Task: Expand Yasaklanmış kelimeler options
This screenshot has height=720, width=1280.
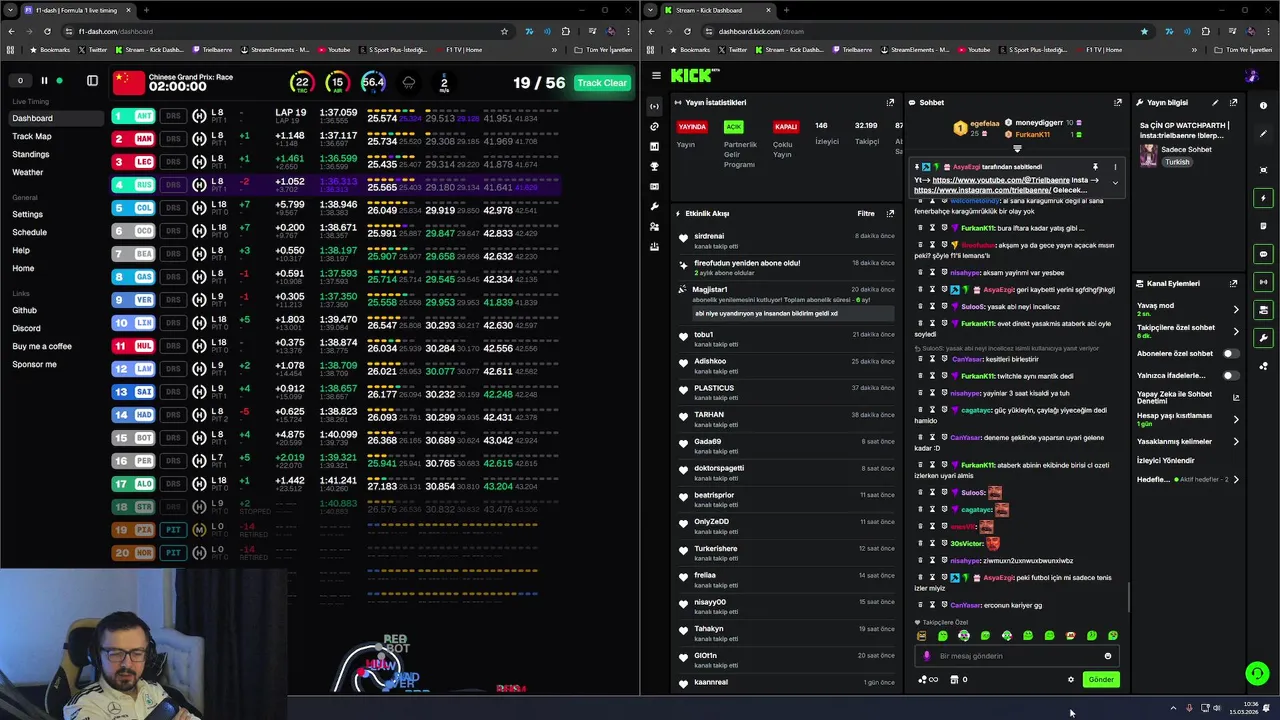Action: pyautogui.click(x=1235, y=441)
